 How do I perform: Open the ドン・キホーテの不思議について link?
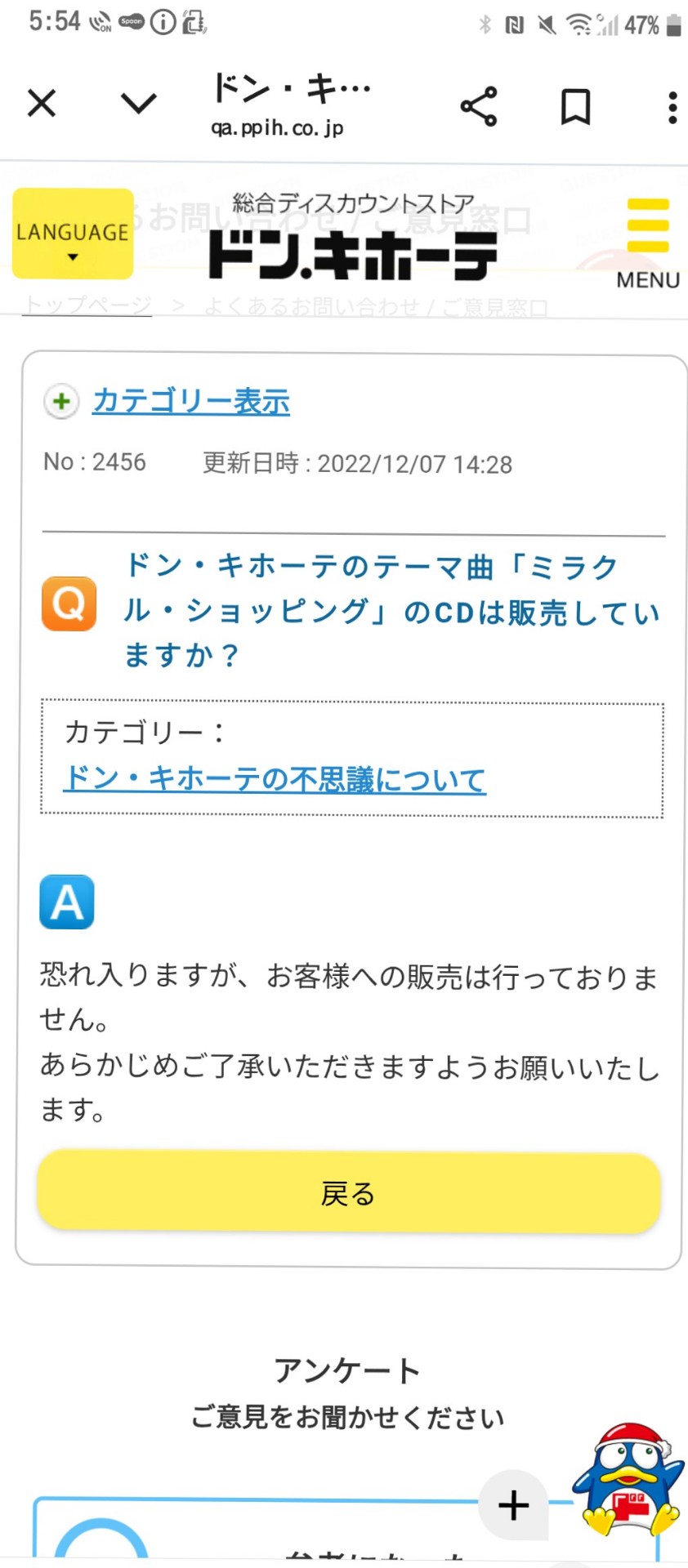(275, 779)
